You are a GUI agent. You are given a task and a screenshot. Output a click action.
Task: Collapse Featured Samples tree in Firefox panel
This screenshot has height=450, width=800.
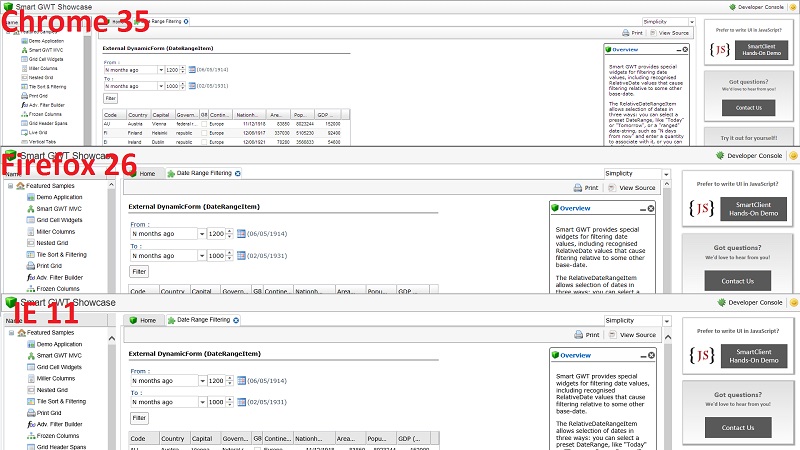(10, 186)
